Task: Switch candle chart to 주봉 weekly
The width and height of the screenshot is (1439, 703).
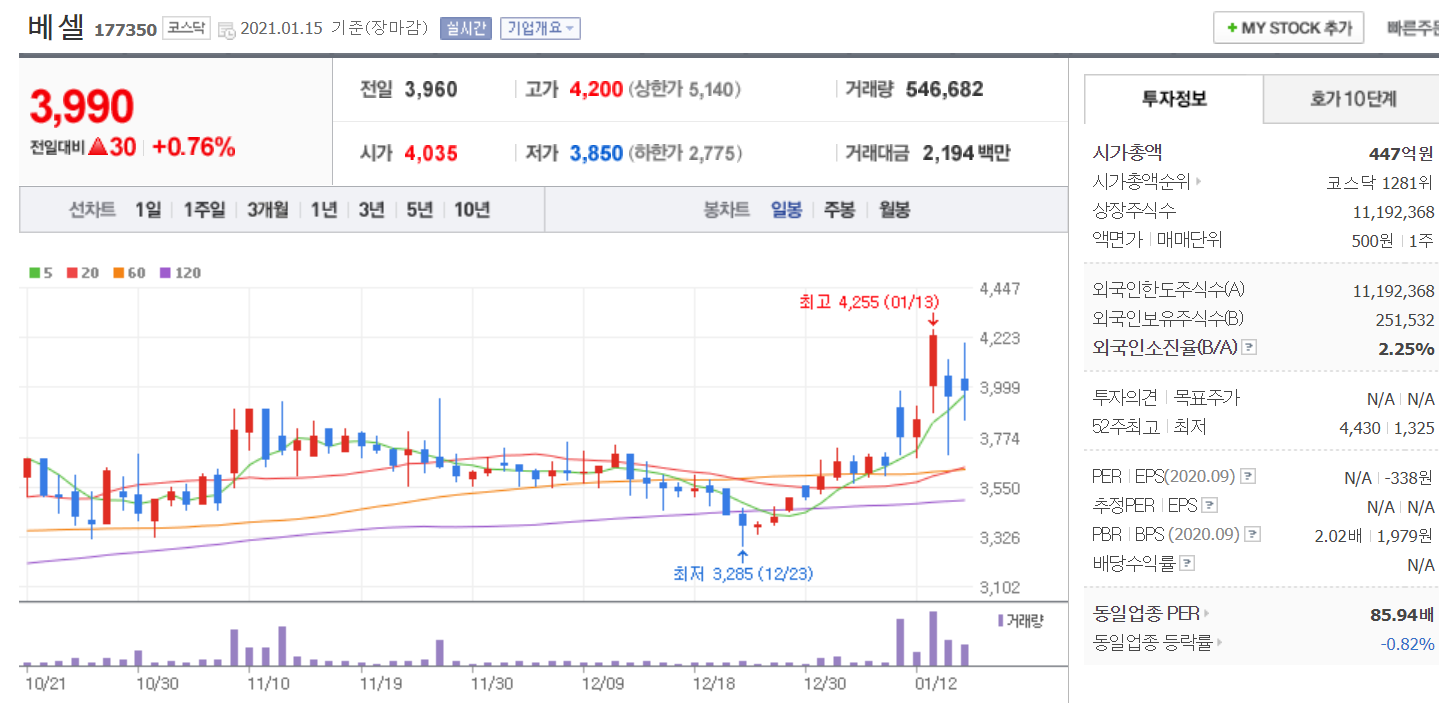Action: point(839,210)
